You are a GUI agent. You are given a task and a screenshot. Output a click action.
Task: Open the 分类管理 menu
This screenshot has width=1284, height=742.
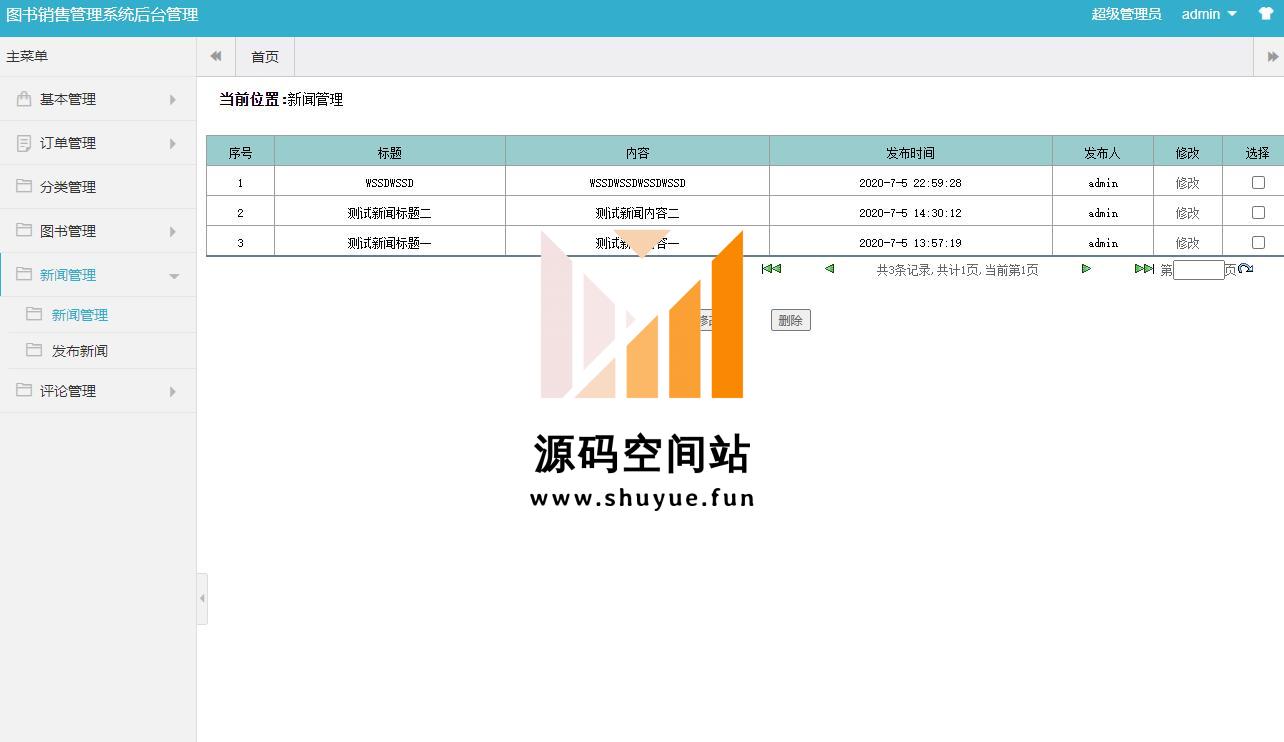click(x=98, y=187)
